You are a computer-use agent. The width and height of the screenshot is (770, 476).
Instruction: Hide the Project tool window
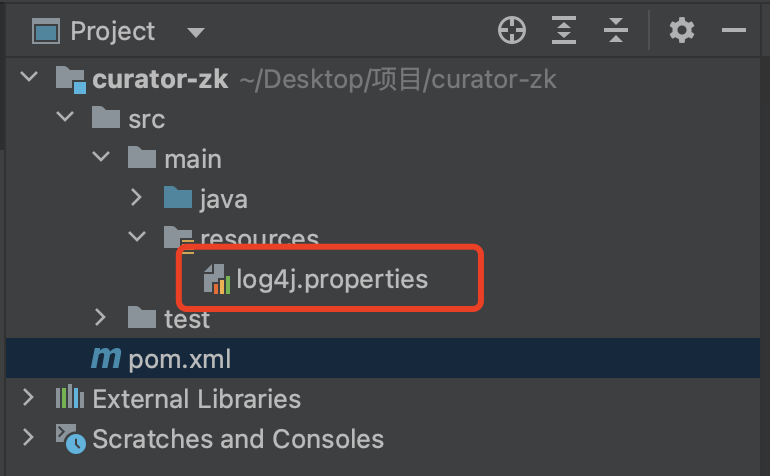[734, 31]
